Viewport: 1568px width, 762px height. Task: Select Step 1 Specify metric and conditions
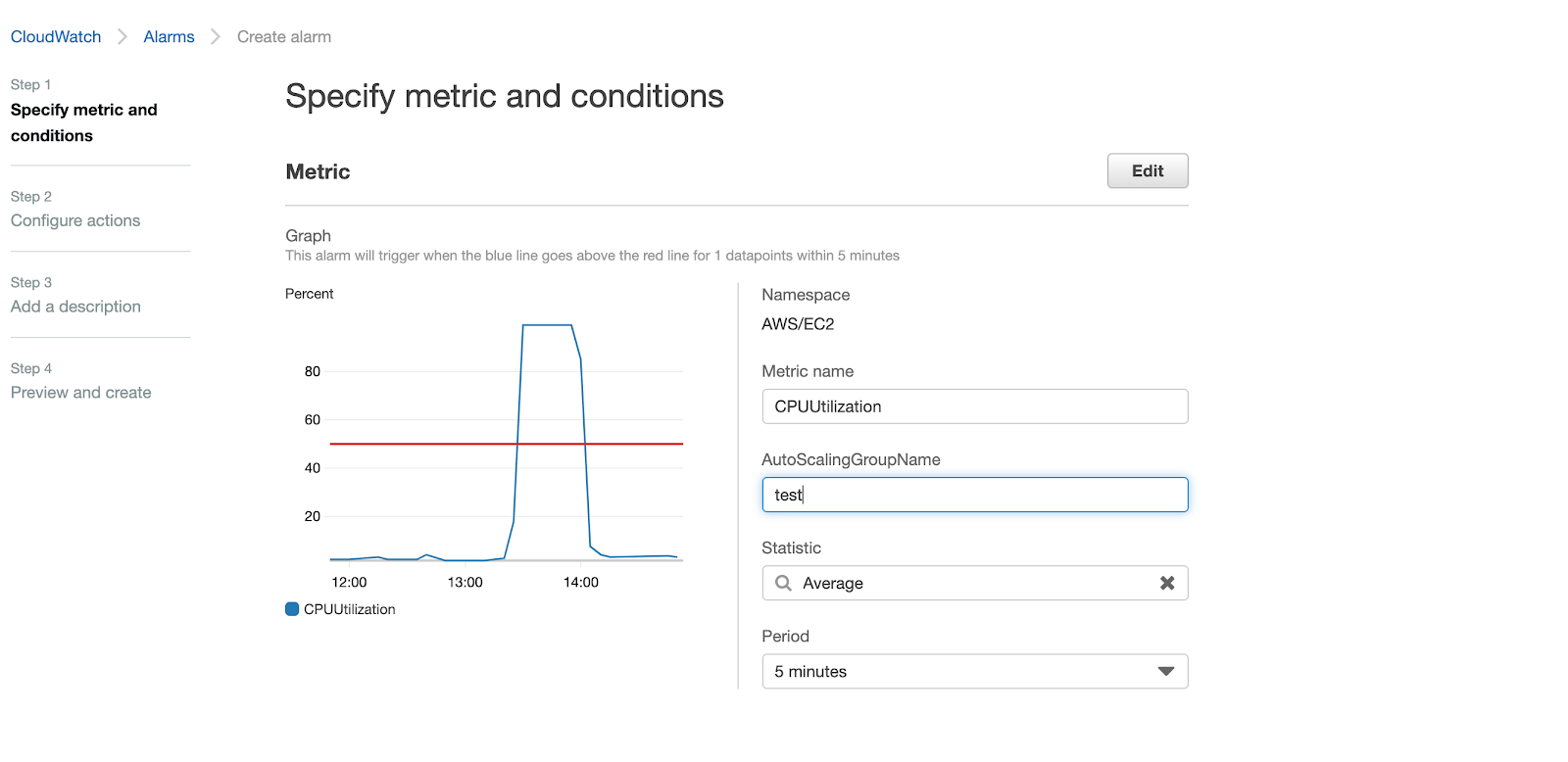(x=83, y=122)
